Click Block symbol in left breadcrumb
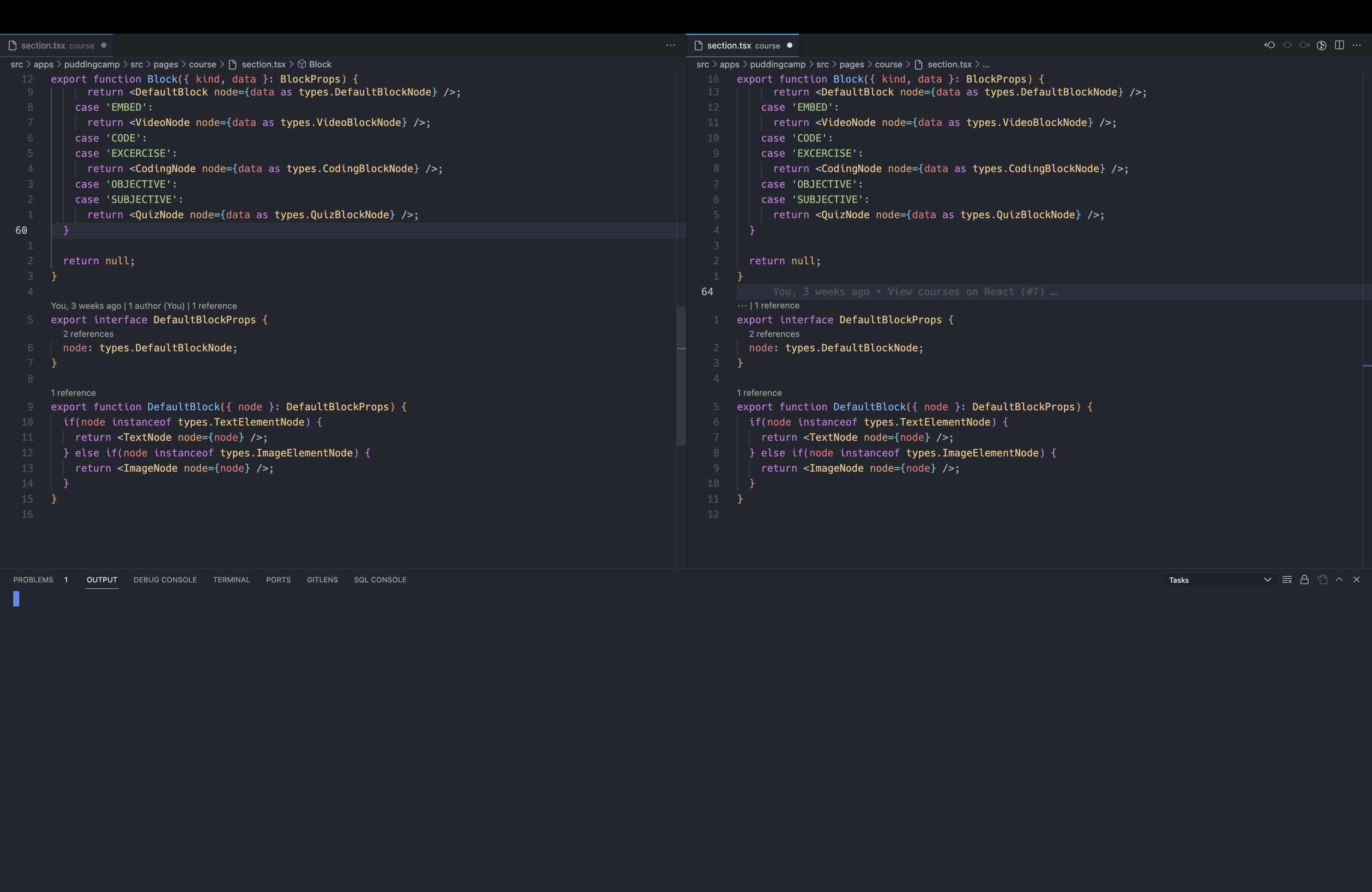 [x=320, y=64]
